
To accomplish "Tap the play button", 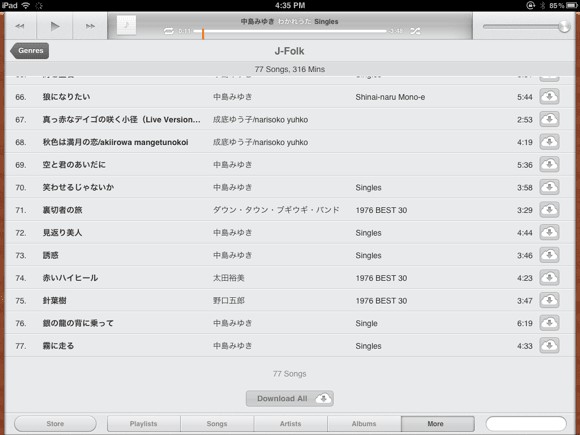I will pos(55,26).
